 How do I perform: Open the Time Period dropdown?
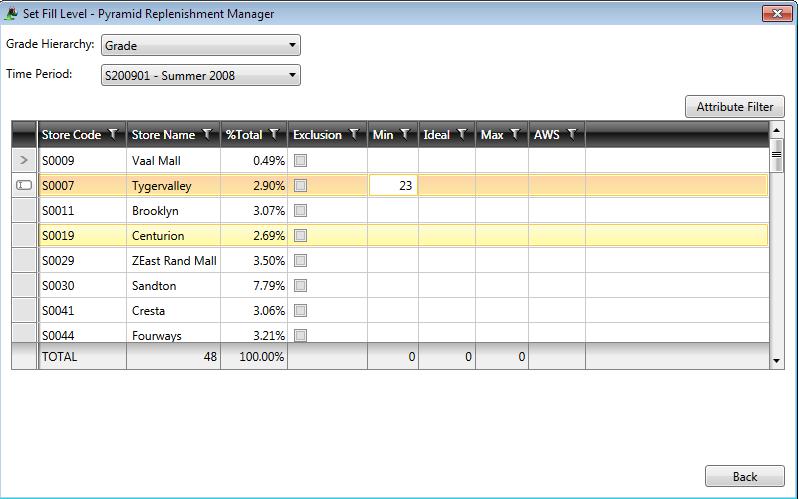point(201,75)
